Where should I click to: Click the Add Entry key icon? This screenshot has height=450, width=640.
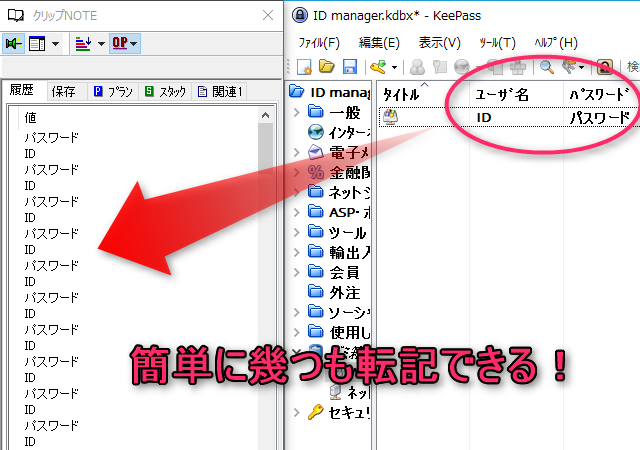(x=378, y=67)
